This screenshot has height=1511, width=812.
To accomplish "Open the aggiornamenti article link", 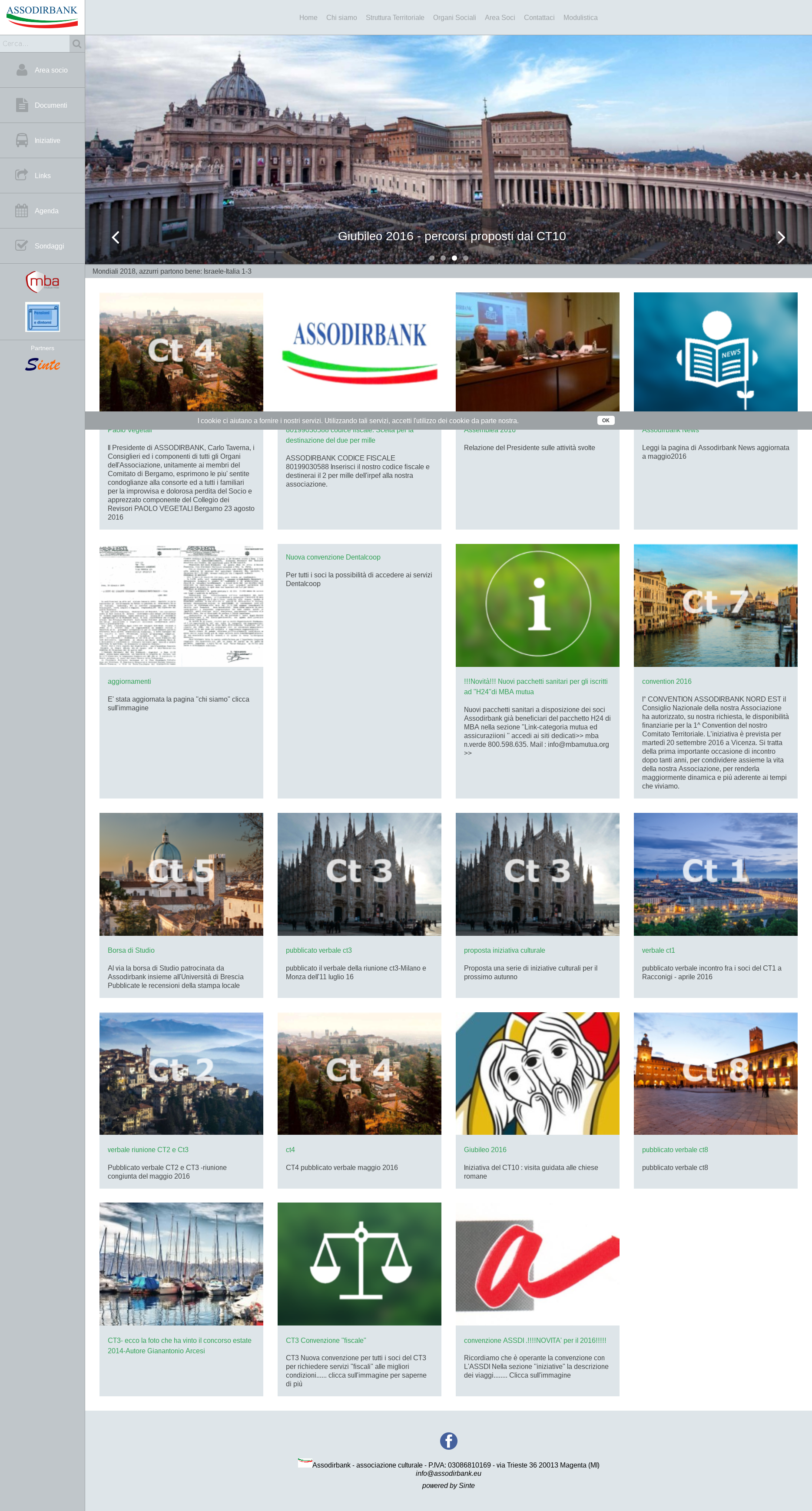I will pyautogui.click(x=129, y=682).
